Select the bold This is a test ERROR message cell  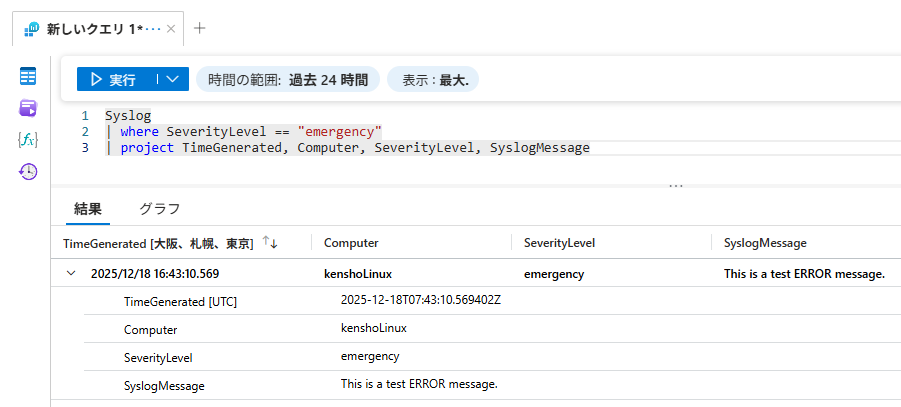click(804, 274)
